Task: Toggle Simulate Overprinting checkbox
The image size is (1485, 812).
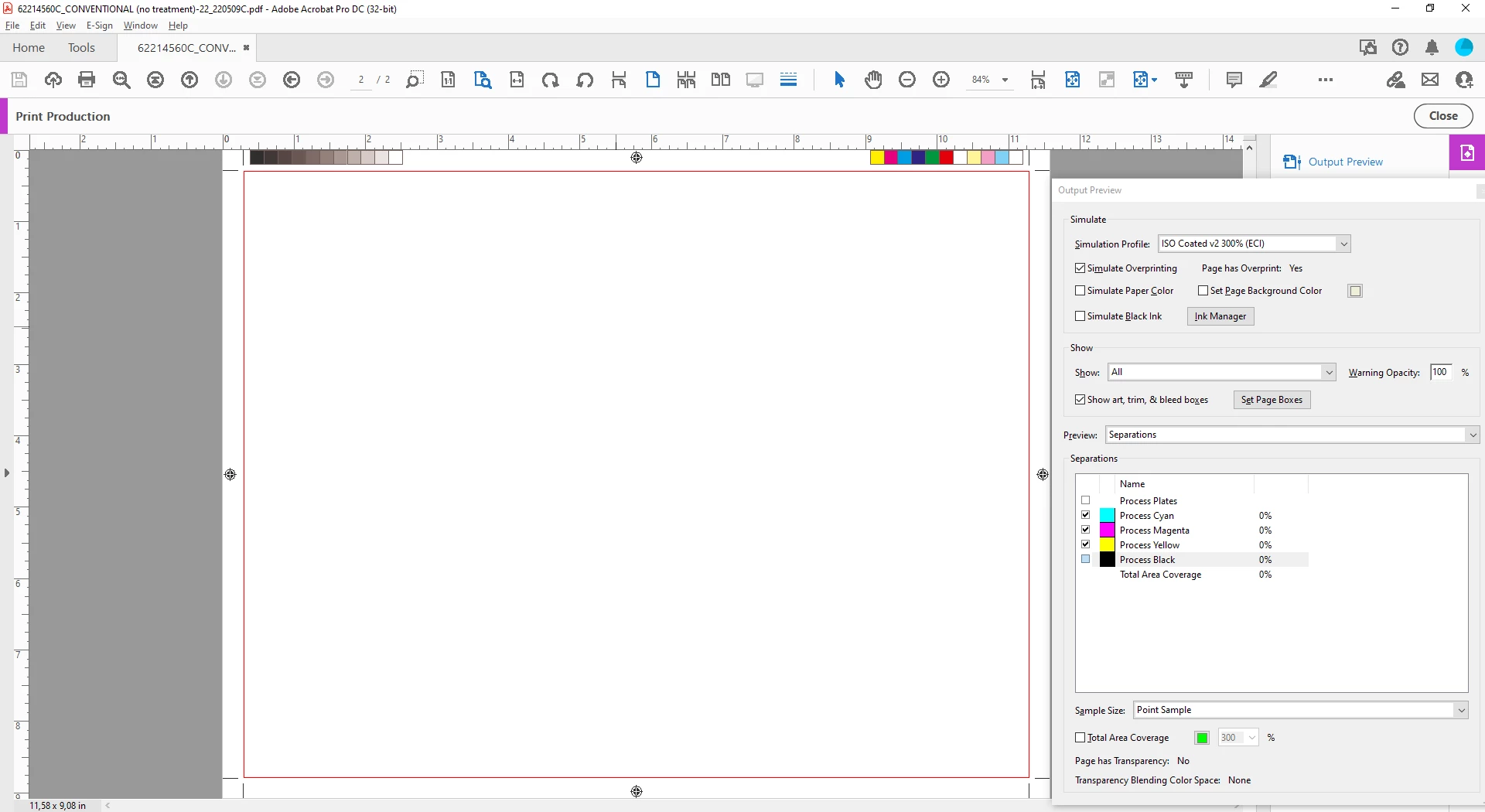Action: pyautogui.click(x=1080, y=268)
